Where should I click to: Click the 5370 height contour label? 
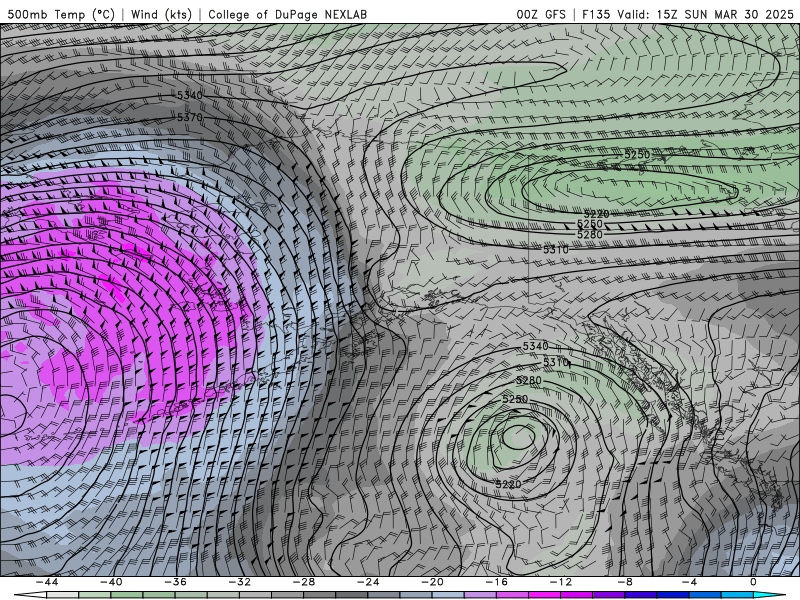pos(190,117)
